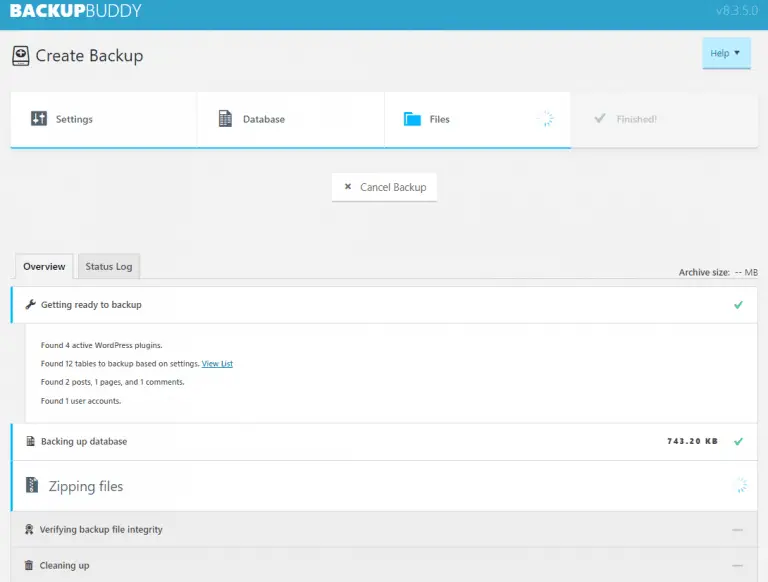Click the Zipping files loading spinner
Screen dimensions: 768x582
(741, 485)
